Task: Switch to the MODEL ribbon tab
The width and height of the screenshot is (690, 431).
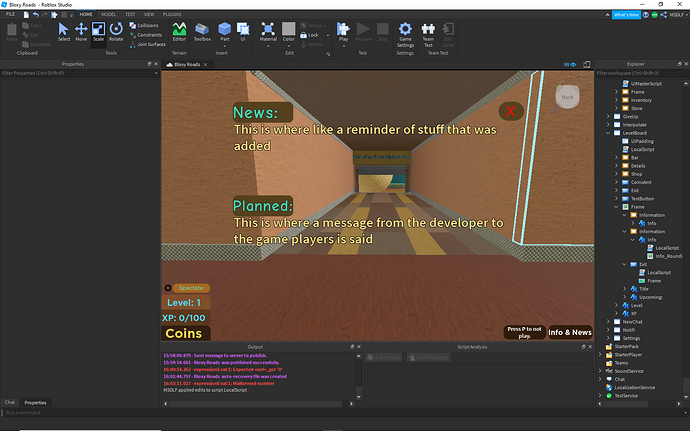Action: (x=109, y=15)
